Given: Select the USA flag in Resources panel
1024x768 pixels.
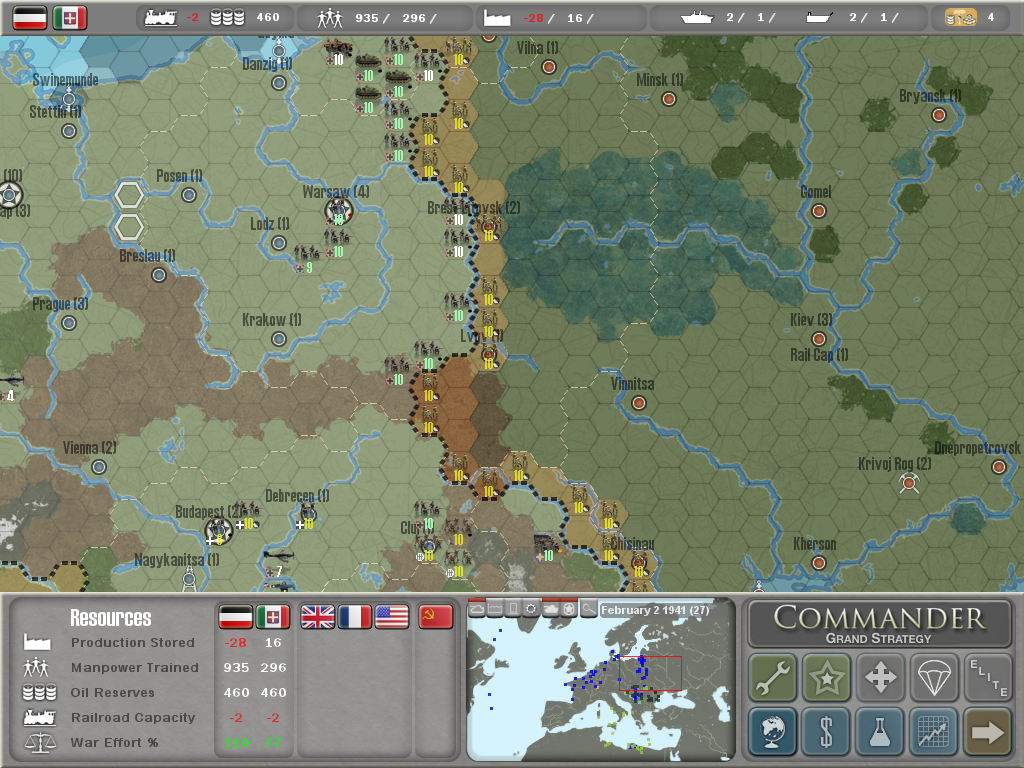Looking at the screenshot, I should point(392,617).
